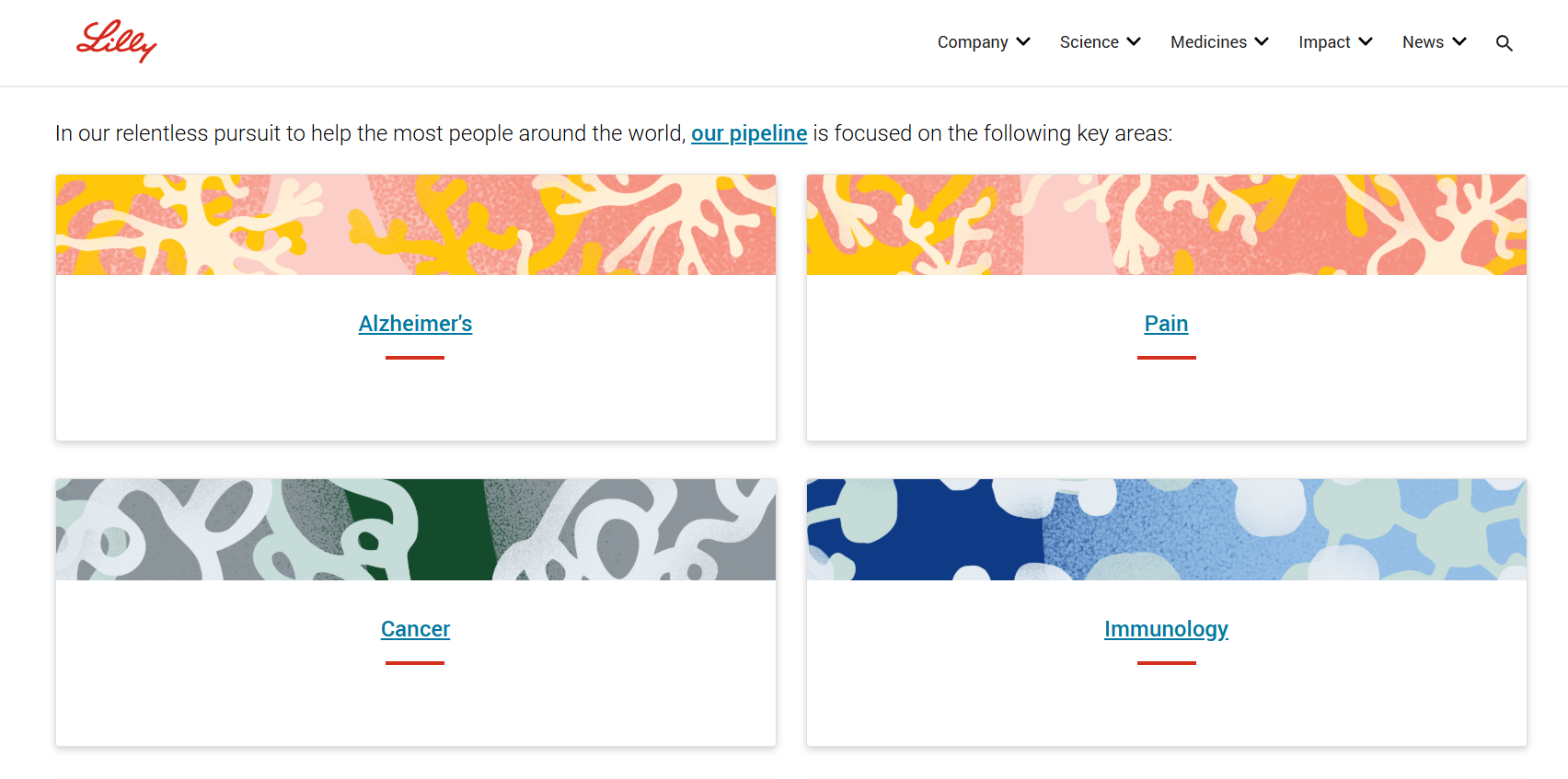Viewport: 1568px width, 779px height.
Task: Click the Alzheimer's card coral banner image
Action: point(415,225)
